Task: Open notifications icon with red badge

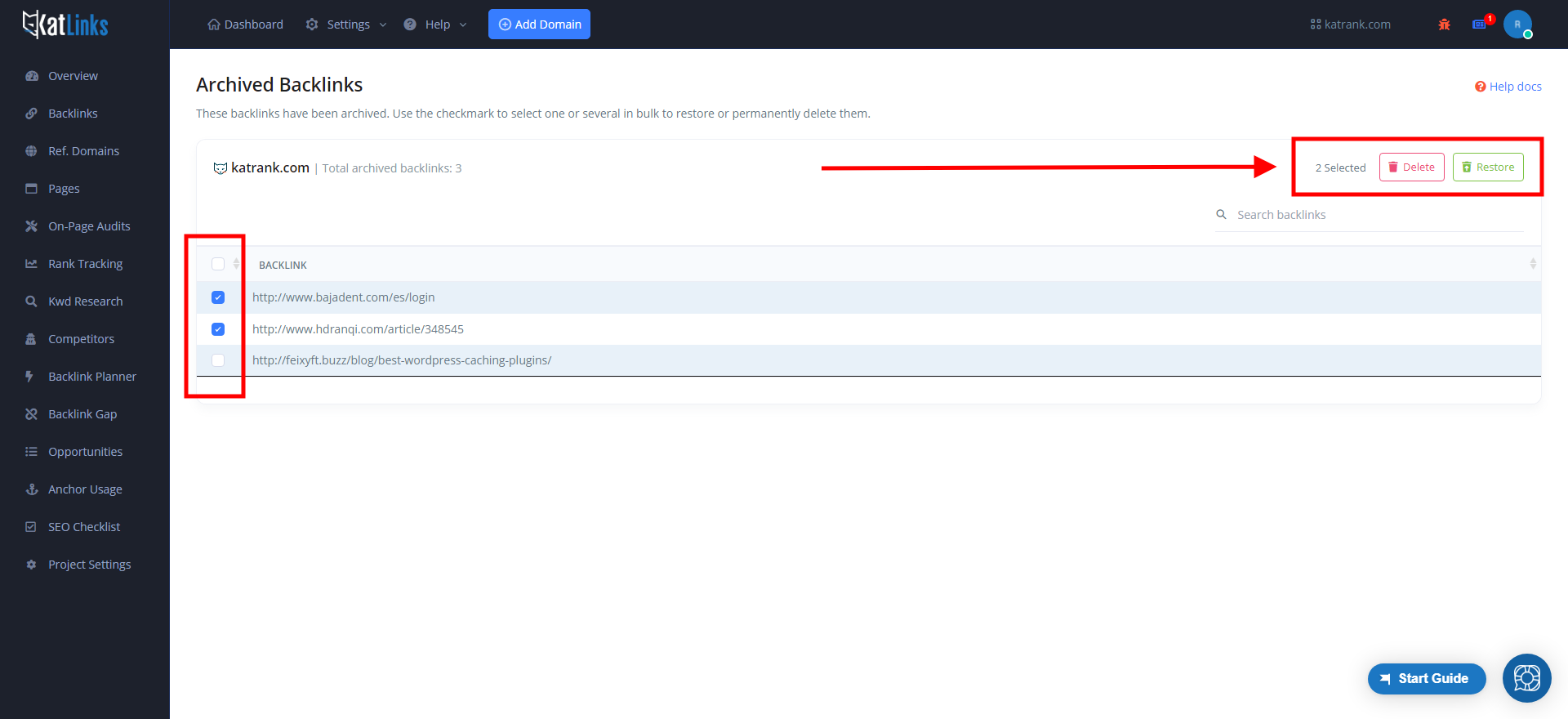Action: tap(1480, 24)
